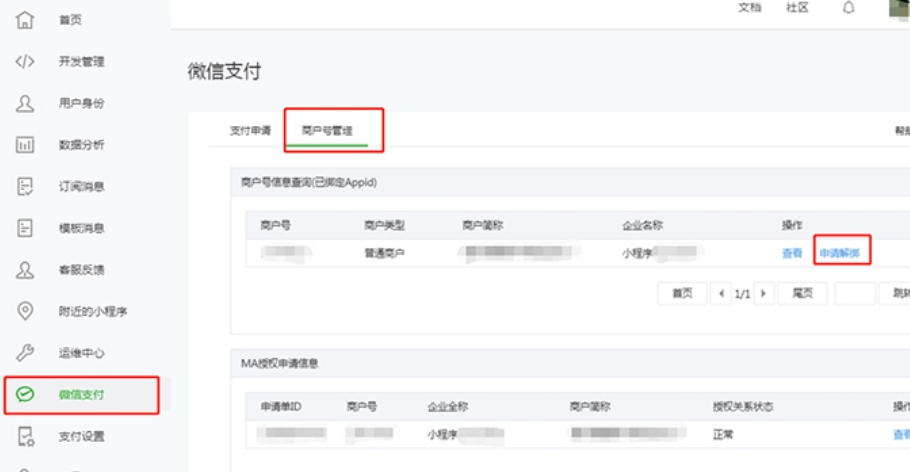910x472 pixels.
Task: Click the 模板消息 page icon
Action: pyautogui.click(x=24, y=228)
